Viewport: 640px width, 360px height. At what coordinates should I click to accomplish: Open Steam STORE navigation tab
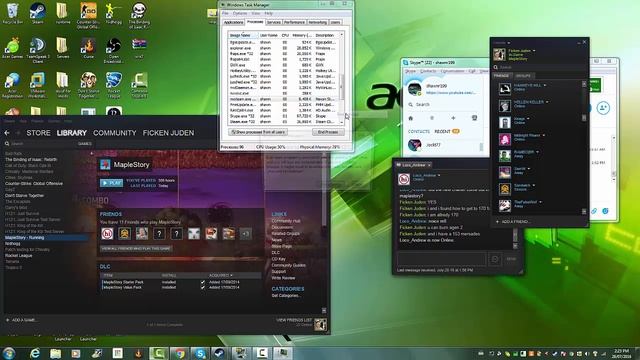pos(38,133)
